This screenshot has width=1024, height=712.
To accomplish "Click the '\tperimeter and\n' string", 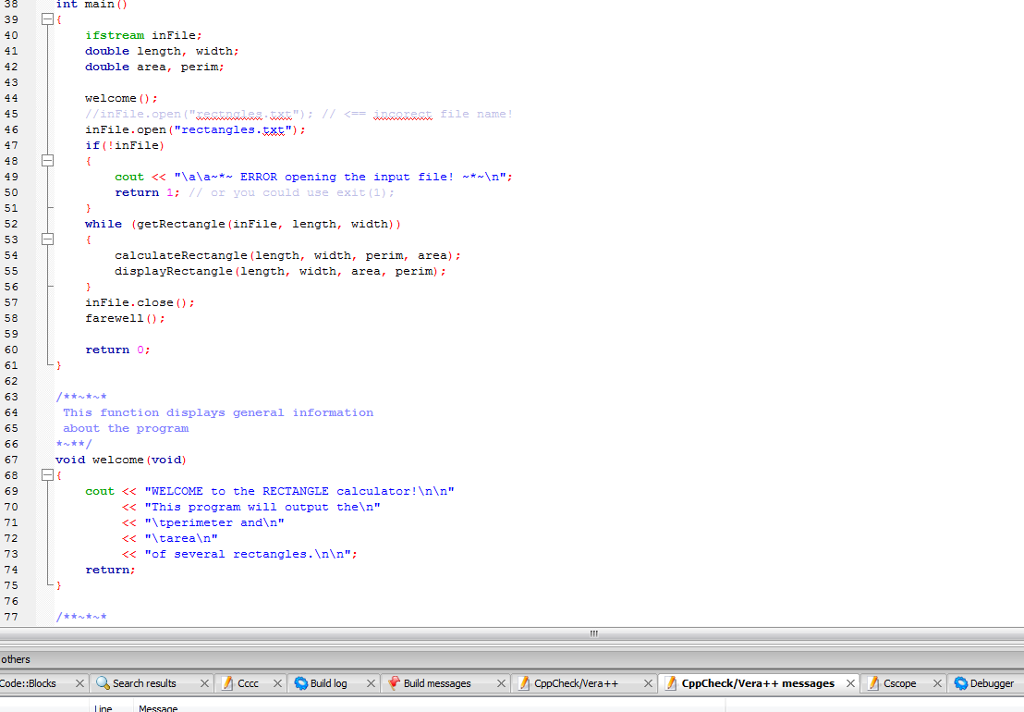I will (x=214, y=523).
